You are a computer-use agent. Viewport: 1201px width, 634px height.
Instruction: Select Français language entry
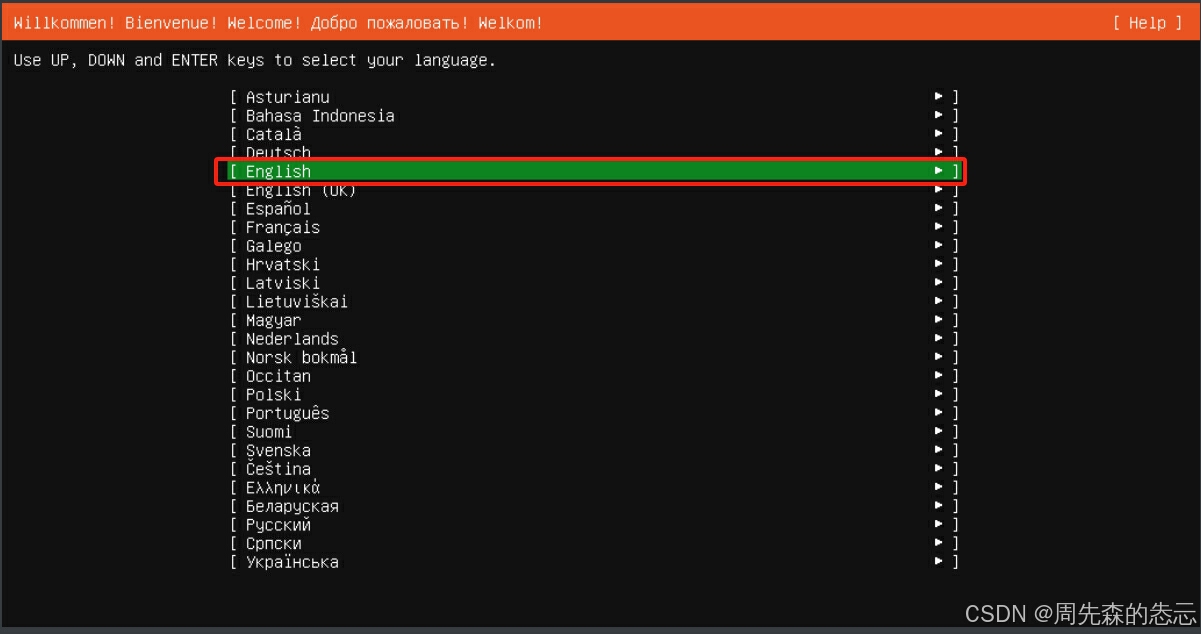594,228
